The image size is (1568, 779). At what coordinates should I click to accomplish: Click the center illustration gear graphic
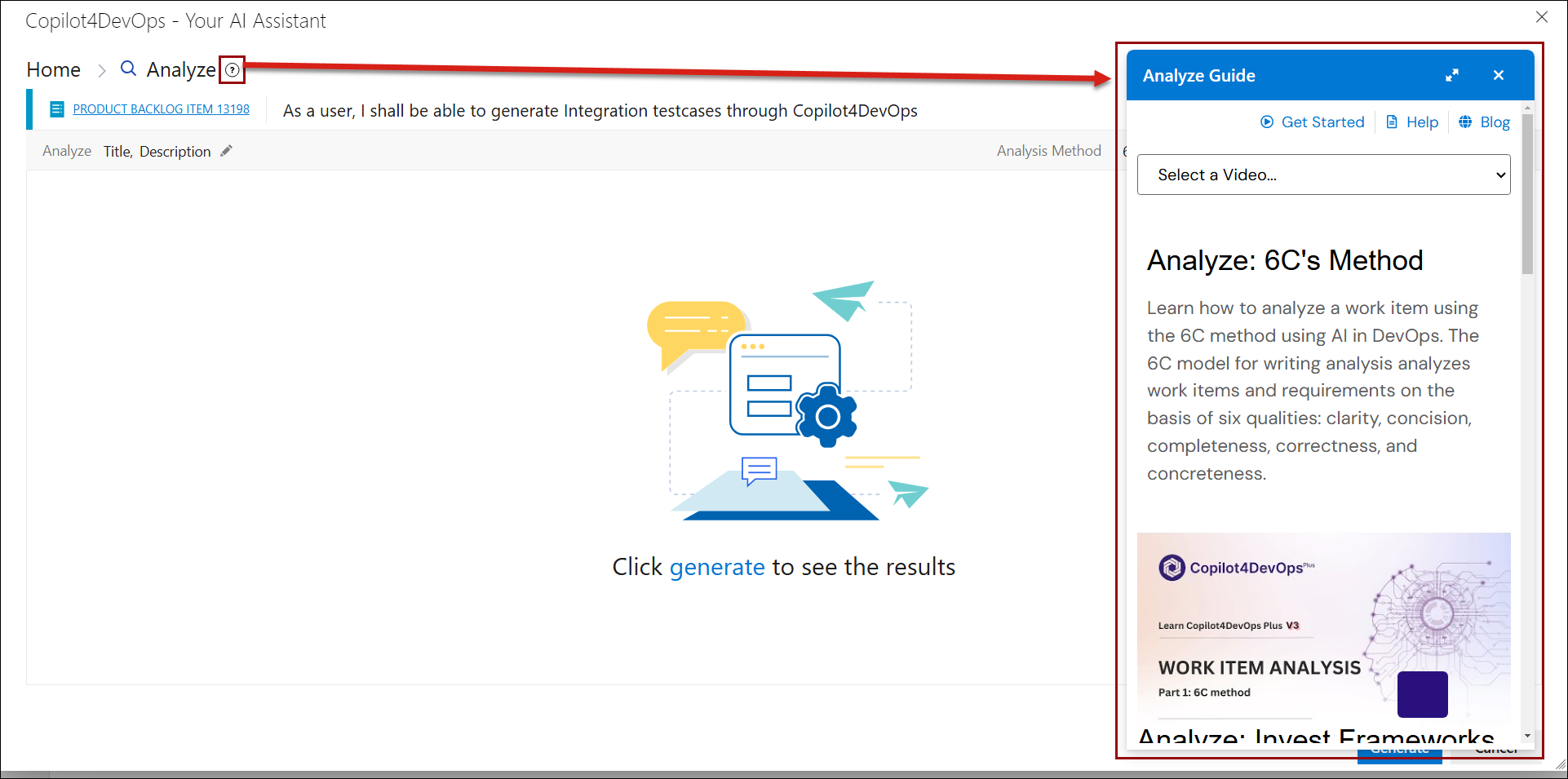pos(827,416)
